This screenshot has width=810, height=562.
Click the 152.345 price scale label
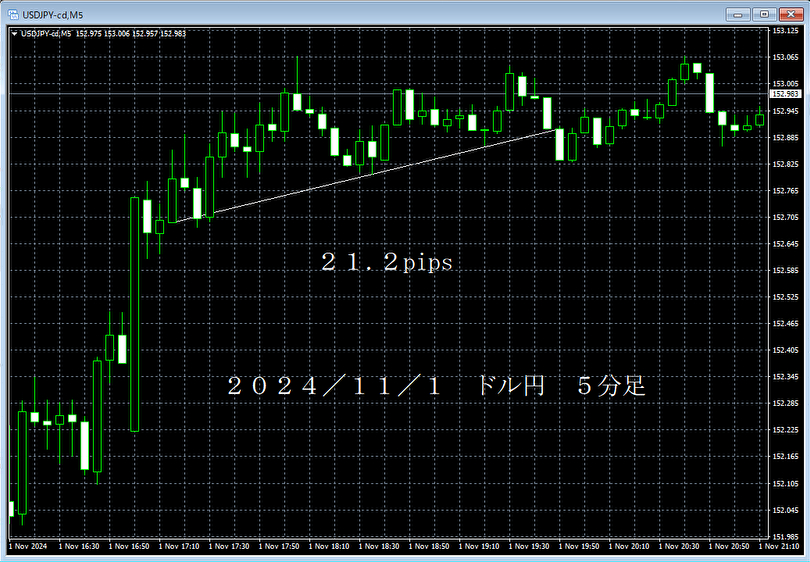coord(785,377)
